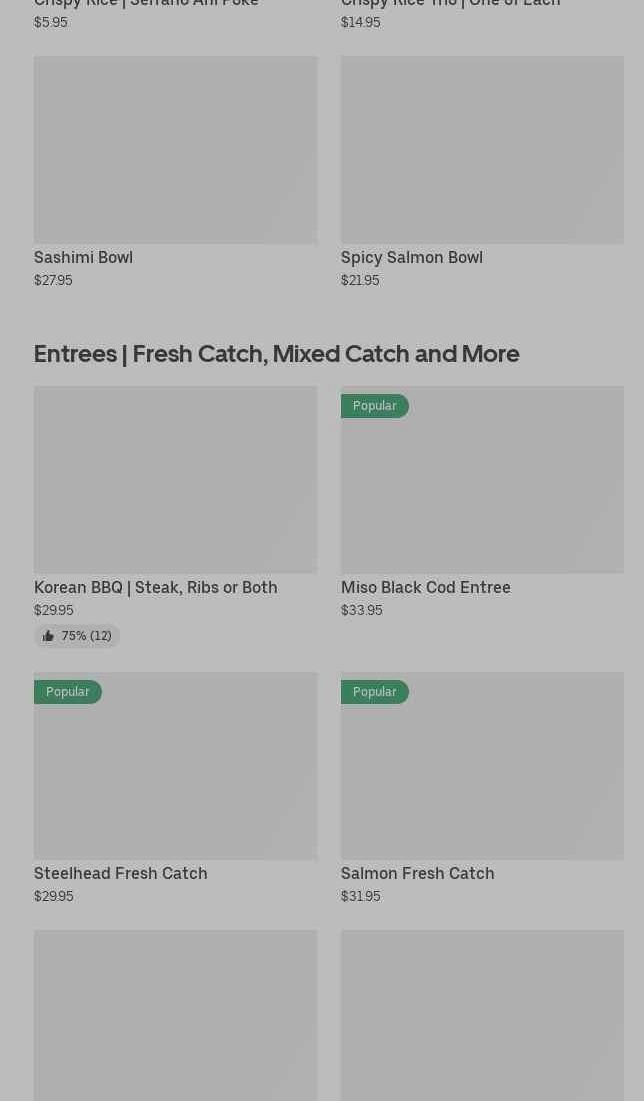Viewport: 644px width, 1101px height.
Task: Click the $27.95 Sashimi Bowl price
Action: click(x=53, y=280)
